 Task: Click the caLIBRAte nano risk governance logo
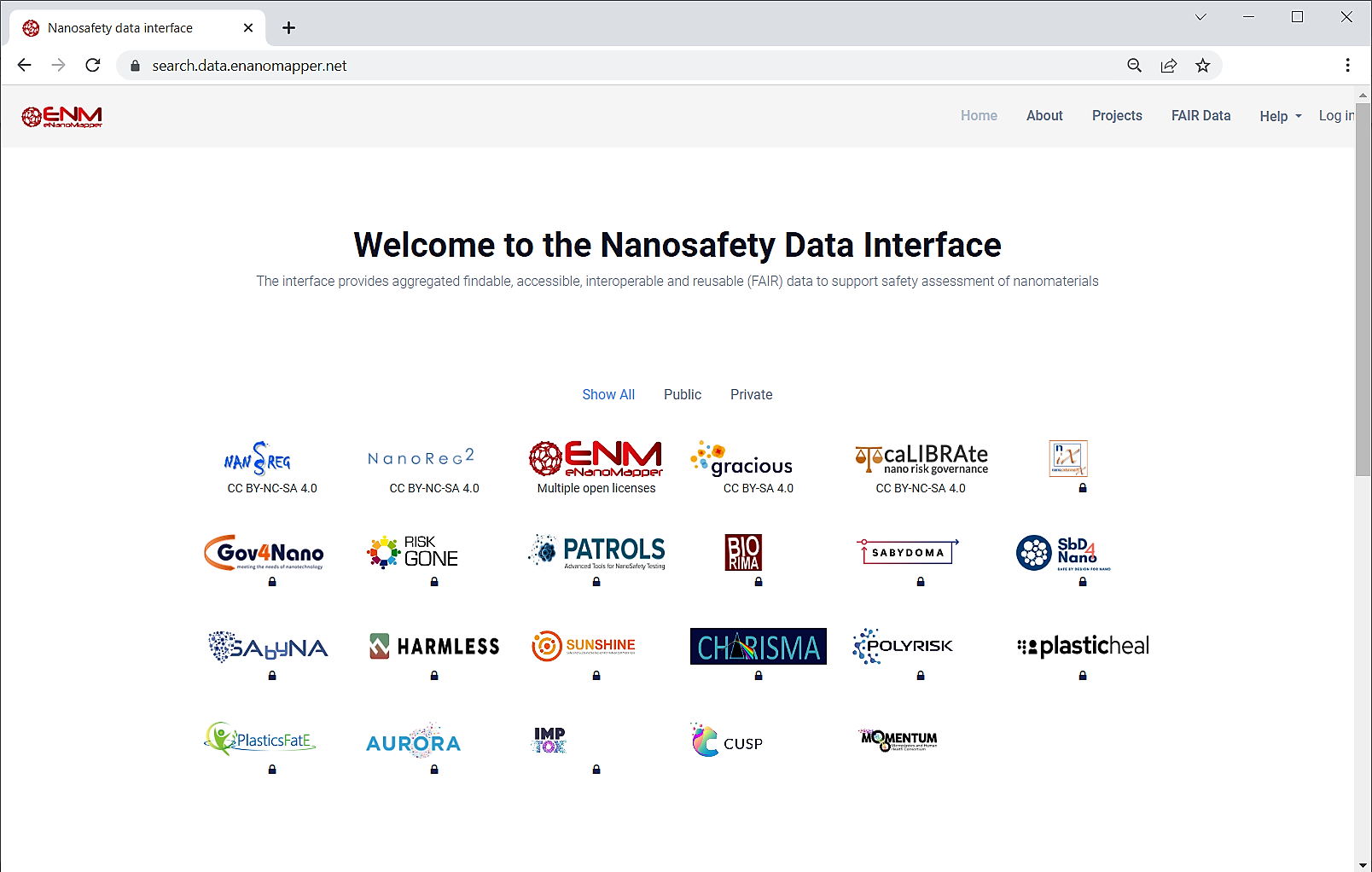(921, 459)
